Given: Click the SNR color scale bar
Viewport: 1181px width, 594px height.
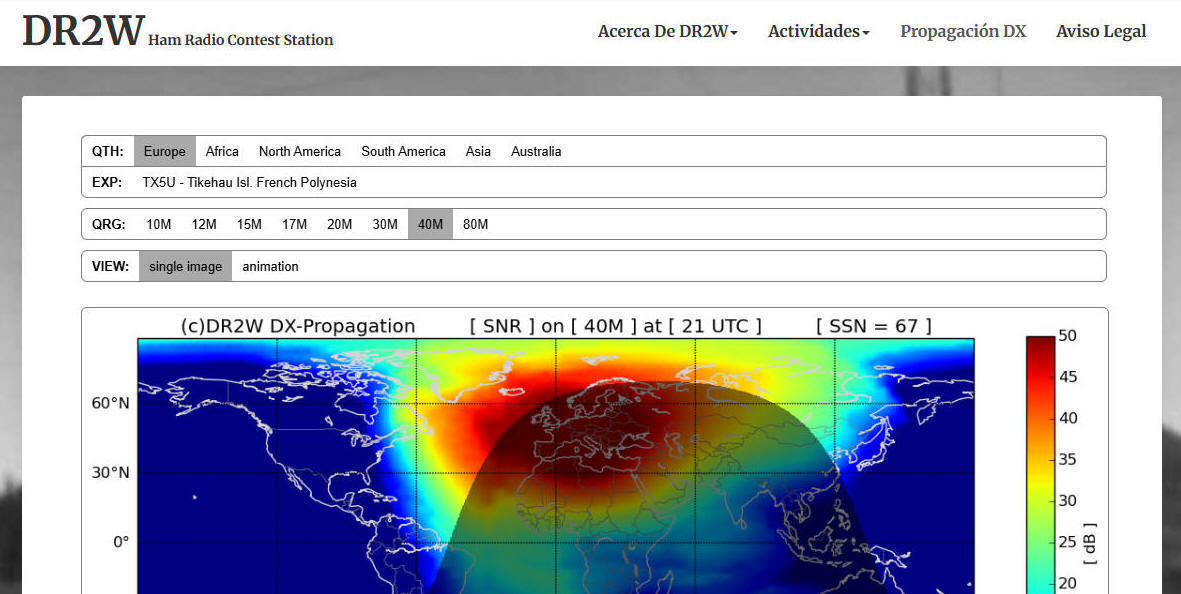Looking at the screenshot, I should (x=1039, y=460).
